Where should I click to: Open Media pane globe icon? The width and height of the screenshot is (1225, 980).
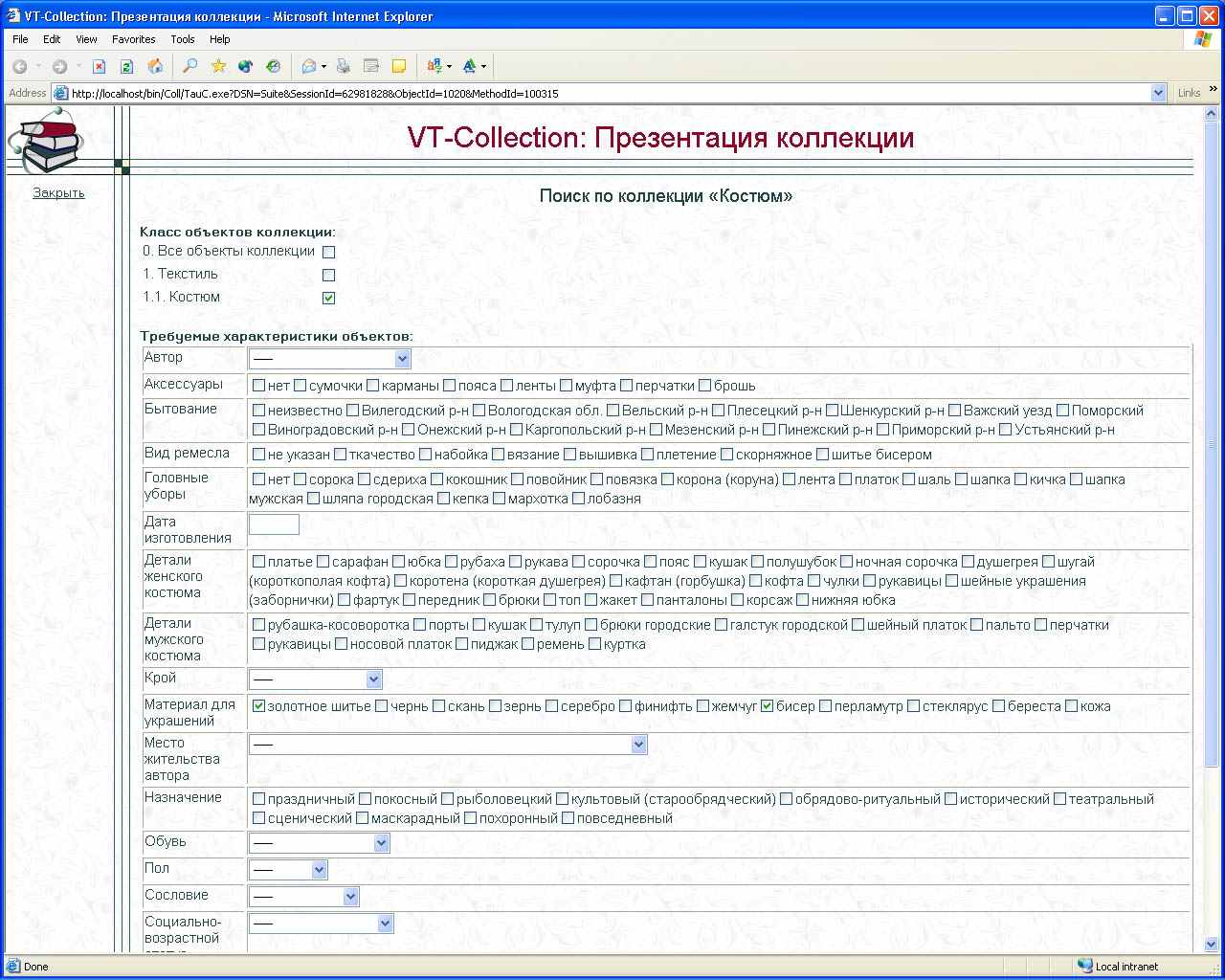pos(246,66)
